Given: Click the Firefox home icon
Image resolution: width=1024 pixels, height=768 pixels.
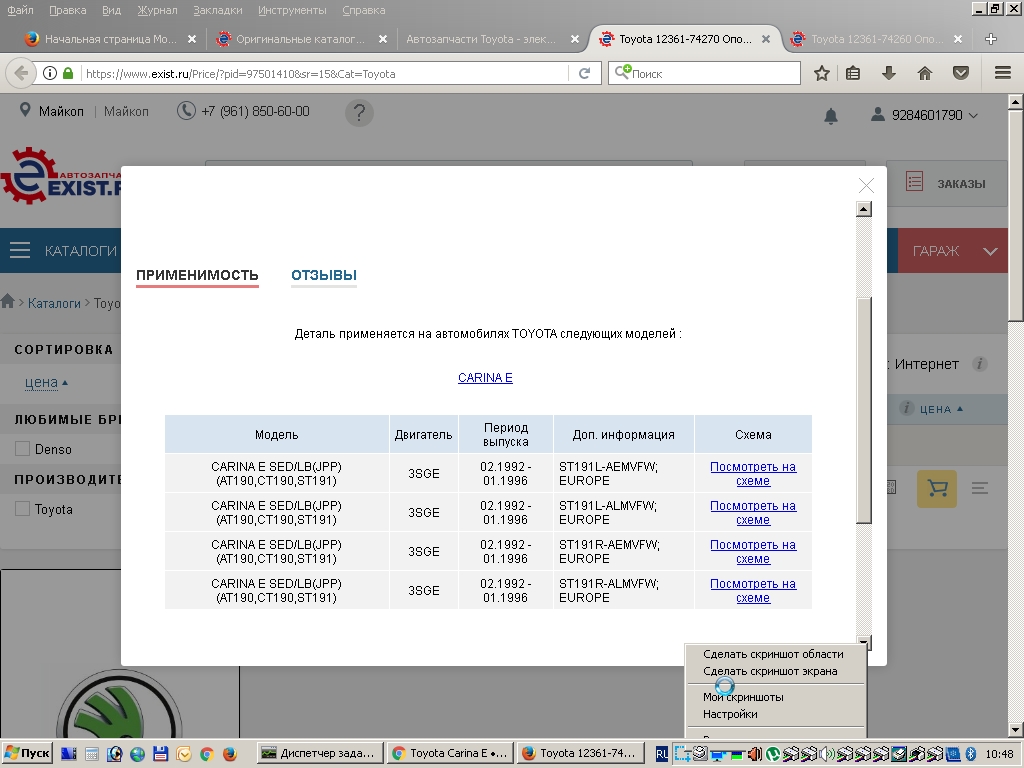Looking at the screenshot, I should tap(925, 73).
